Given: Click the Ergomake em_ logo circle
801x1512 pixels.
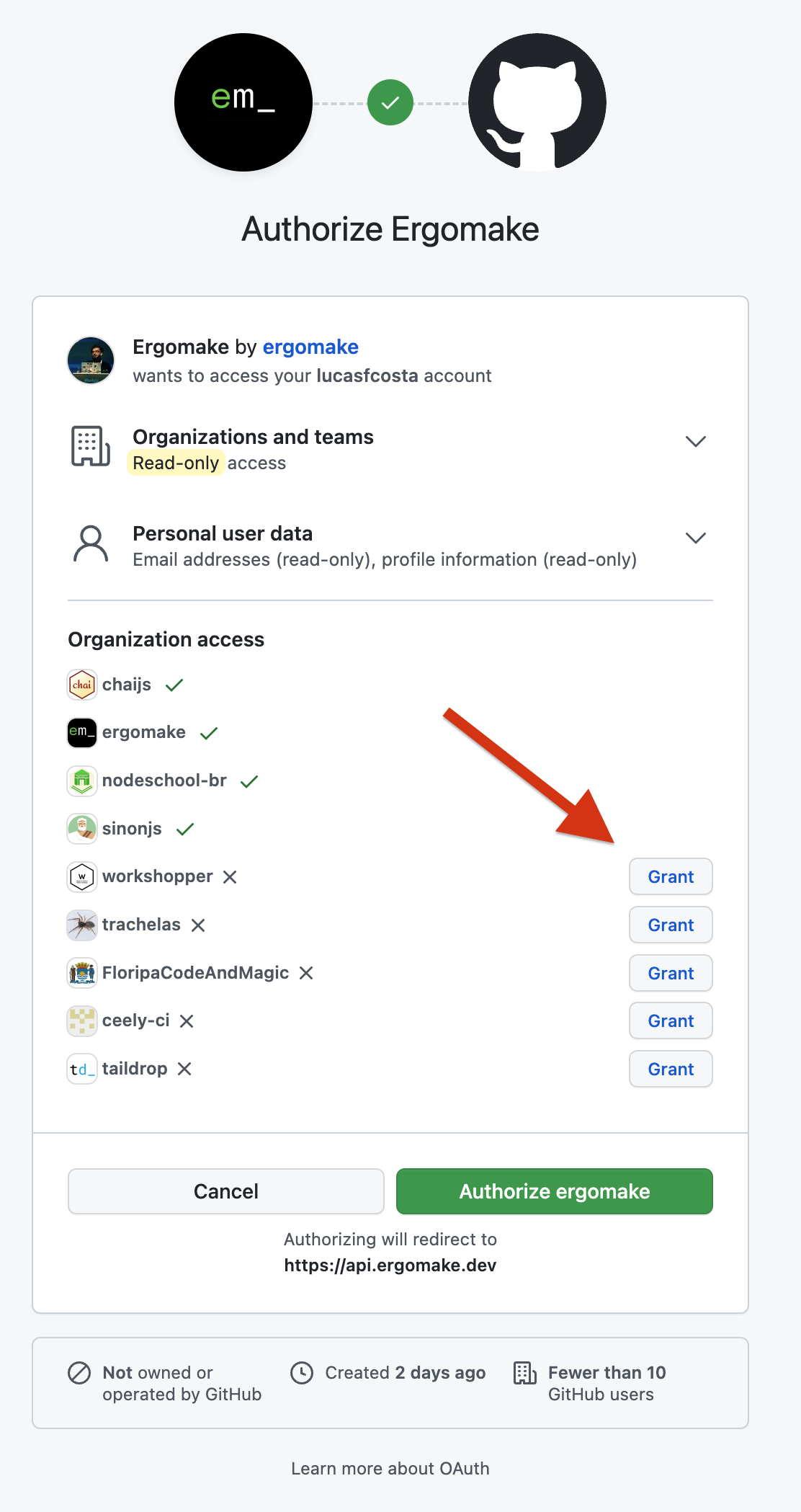Looking at the screenshot, I should coord(243,102).
